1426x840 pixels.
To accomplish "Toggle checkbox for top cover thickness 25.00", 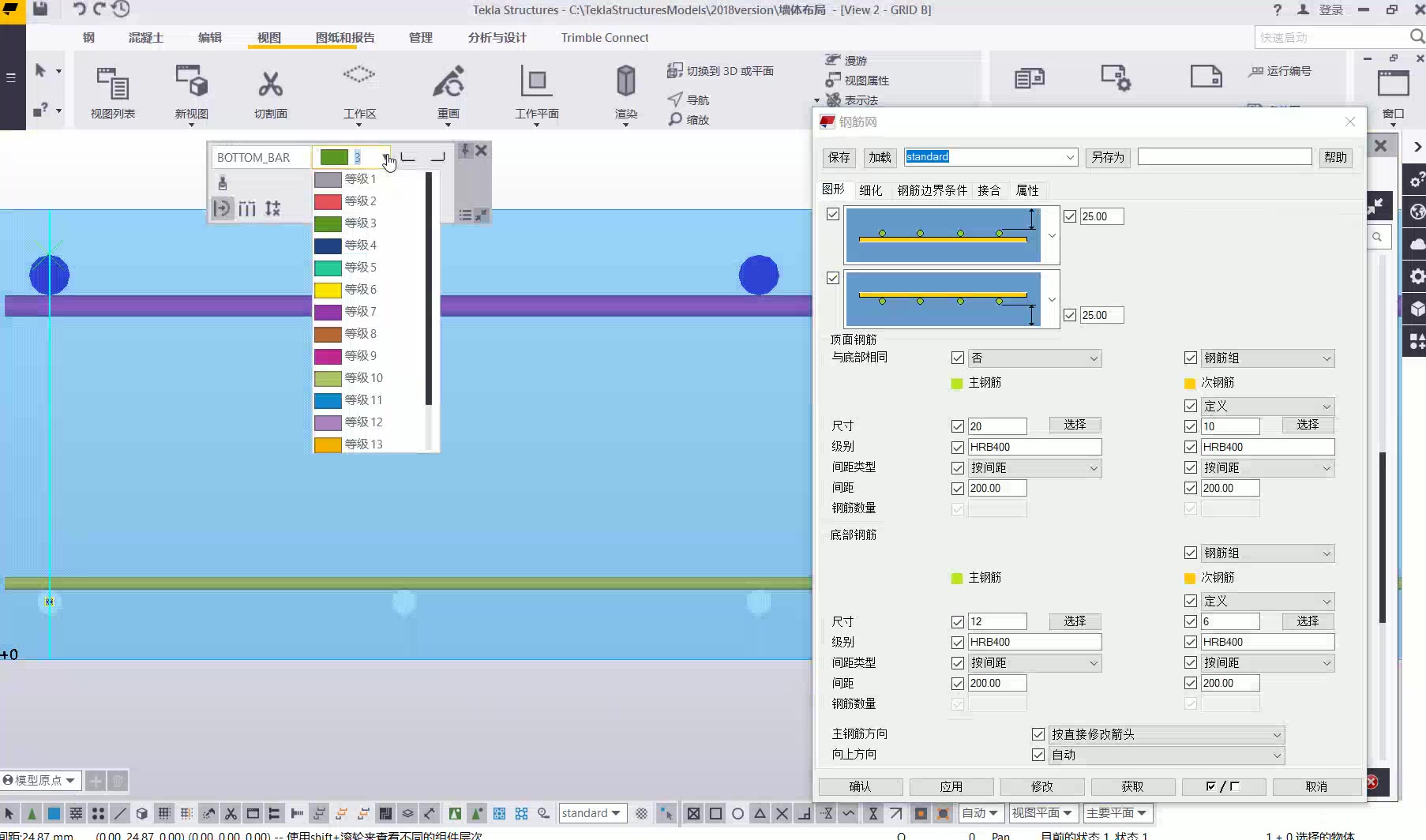I will pos(1070,216).
